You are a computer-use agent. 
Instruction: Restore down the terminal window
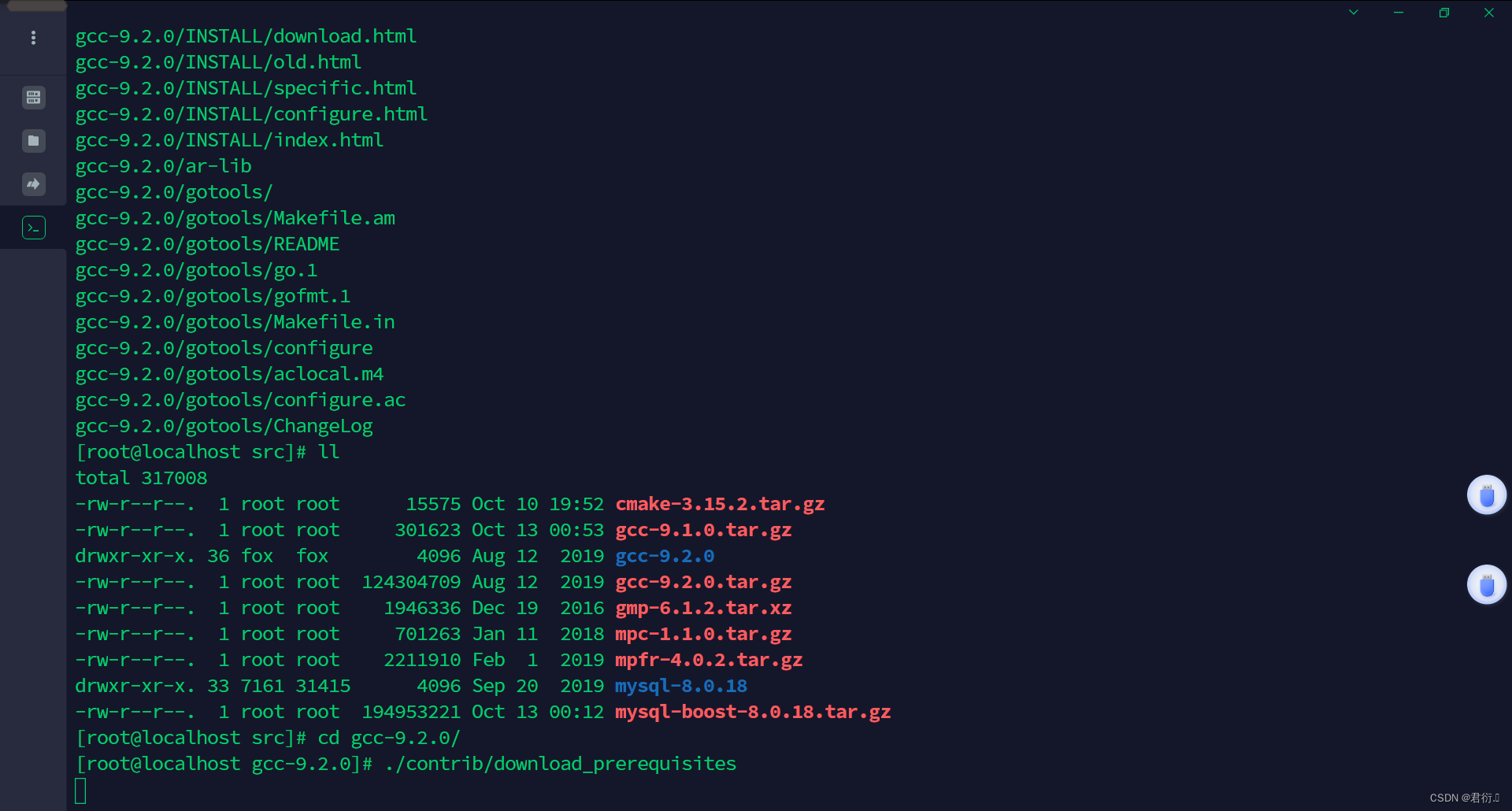(1443, 13)
